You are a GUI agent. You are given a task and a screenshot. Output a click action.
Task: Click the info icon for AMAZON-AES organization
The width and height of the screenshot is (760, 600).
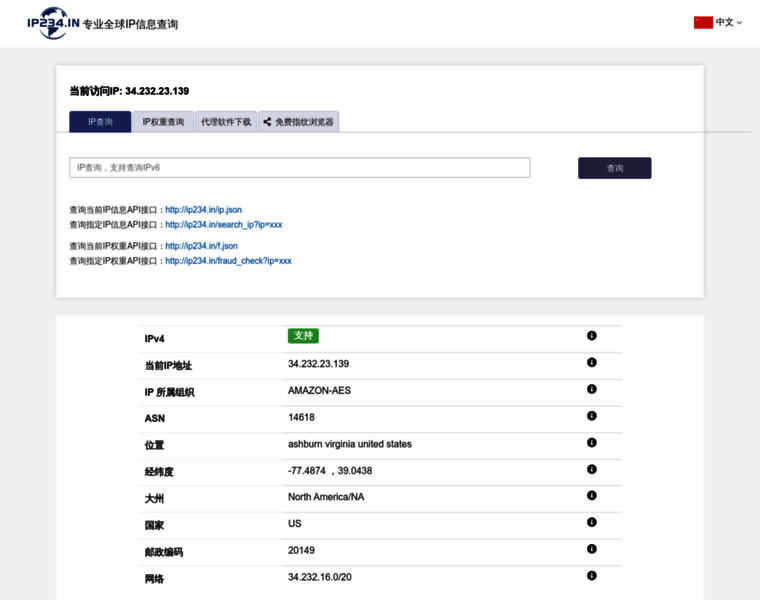591,389
